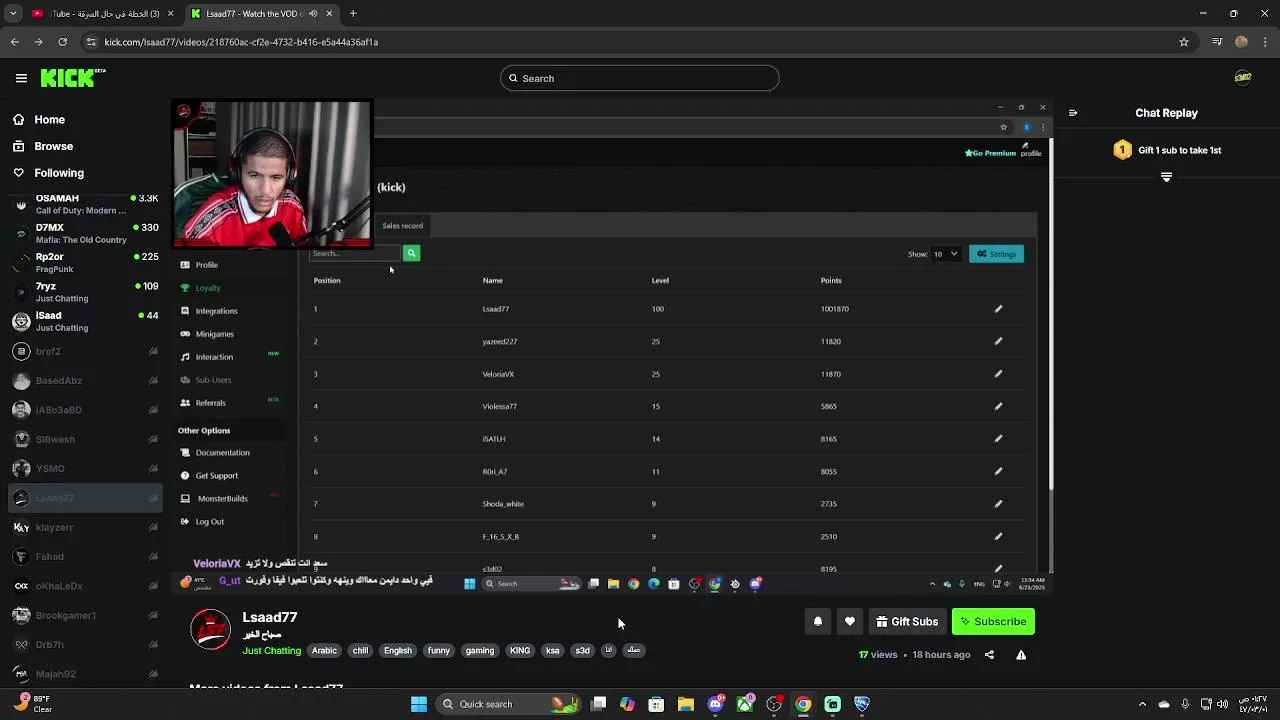
Task: Click Sales record tab in the video
Action: (x=403, y=226)
